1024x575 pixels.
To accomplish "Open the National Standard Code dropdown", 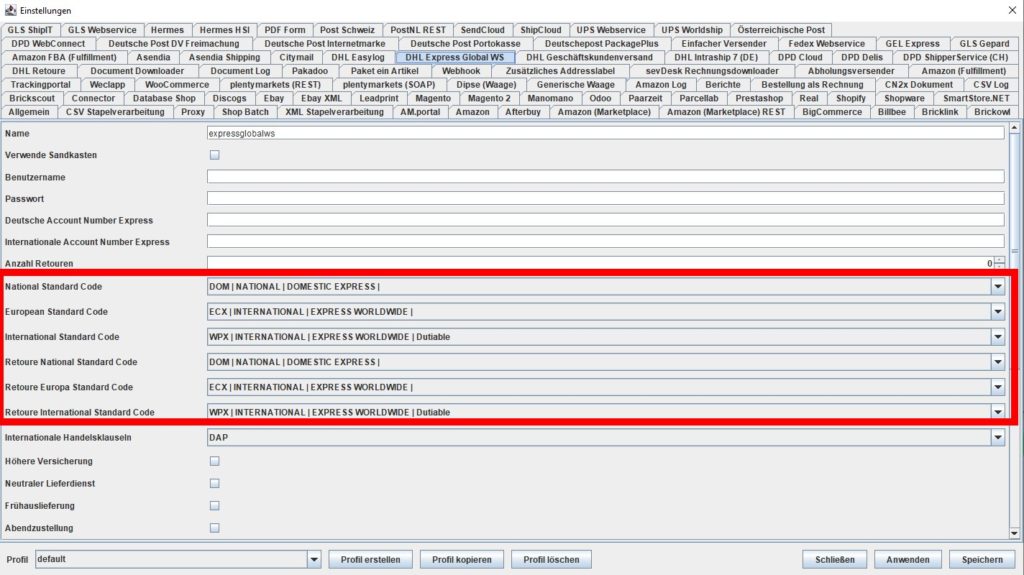I will click(998, 286).
